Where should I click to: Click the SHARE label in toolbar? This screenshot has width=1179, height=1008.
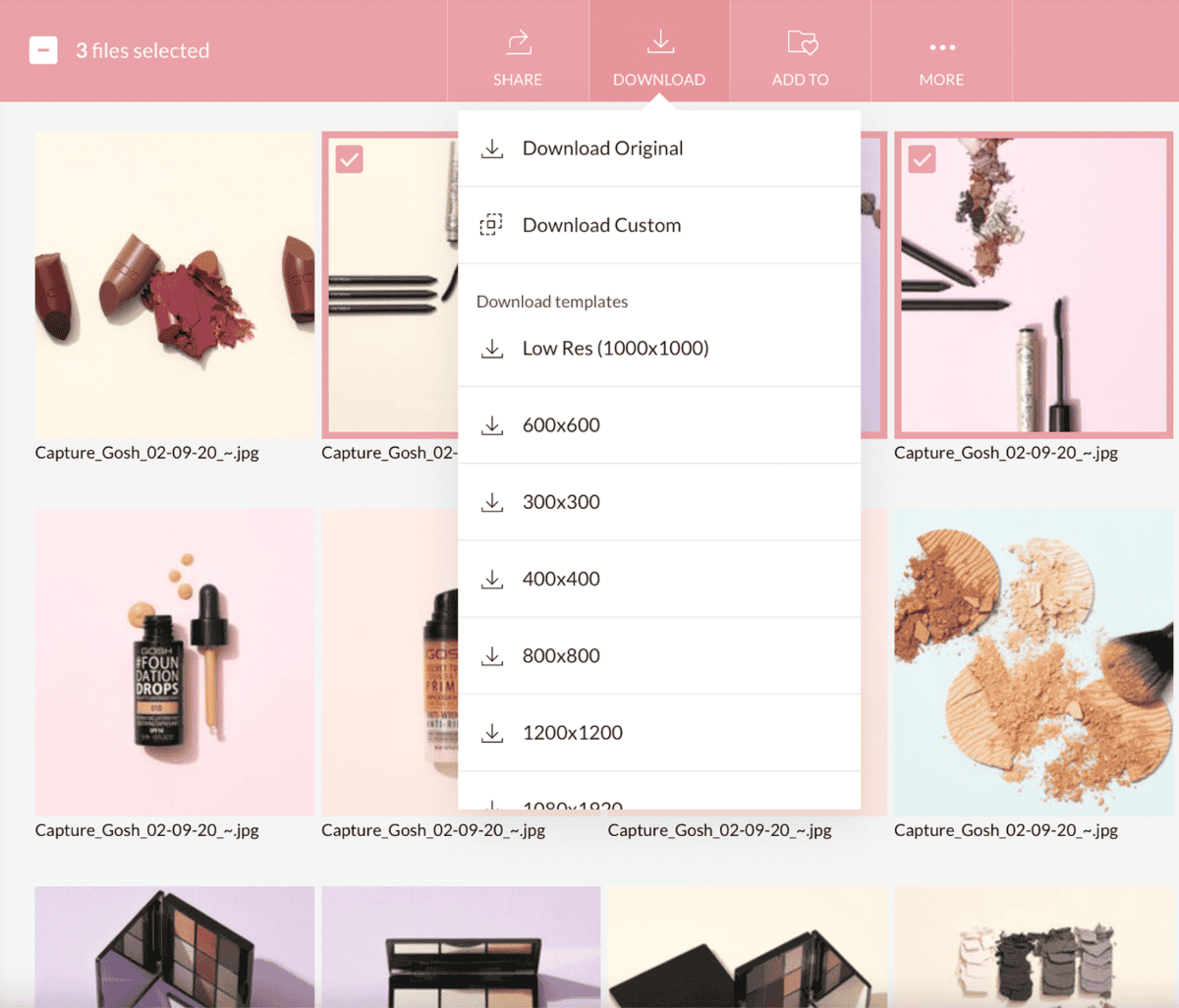(518, 80)
